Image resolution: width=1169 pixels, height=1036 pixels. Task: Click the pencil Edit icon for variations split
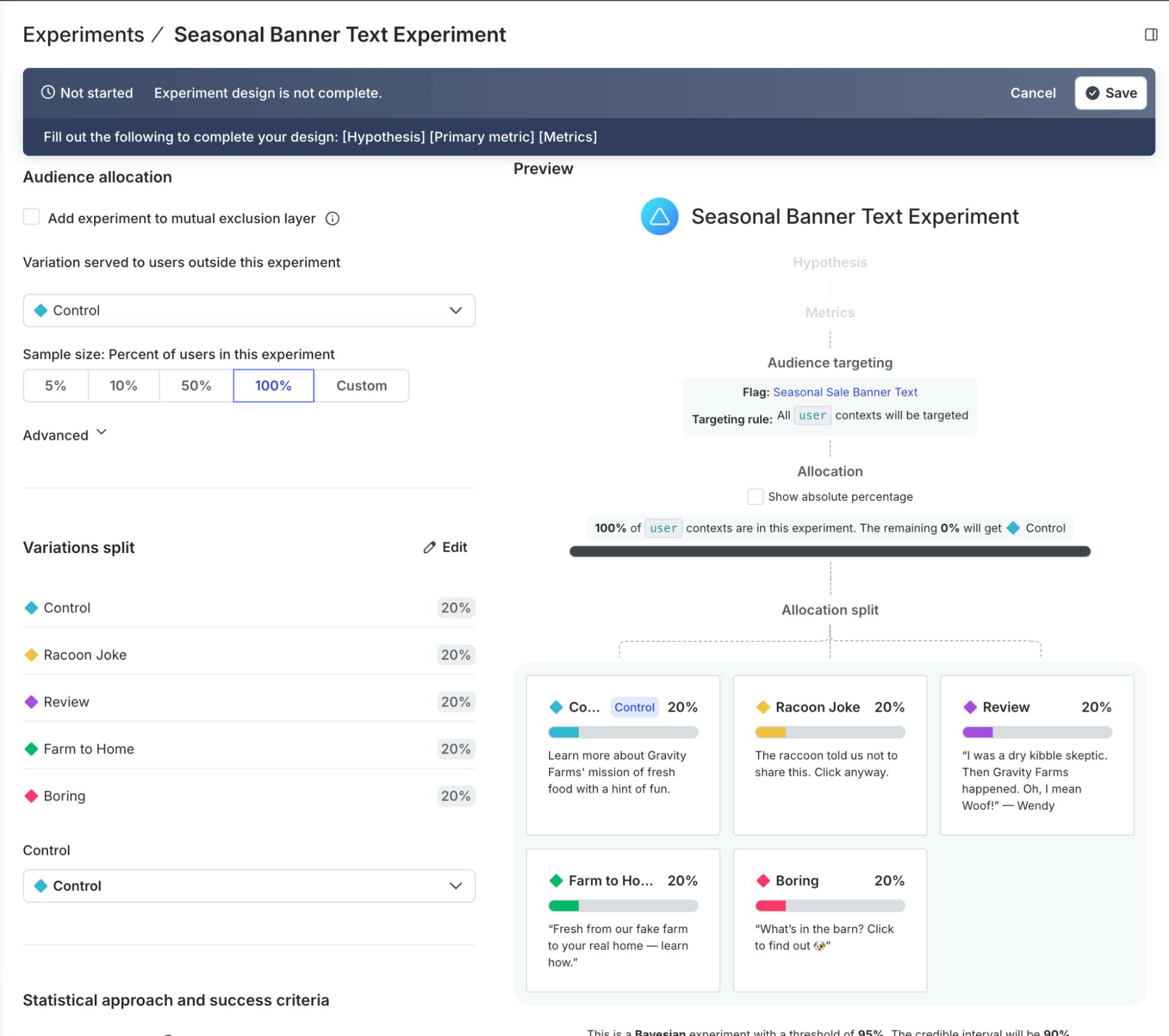pyautogui.click(x=430, y=547)
